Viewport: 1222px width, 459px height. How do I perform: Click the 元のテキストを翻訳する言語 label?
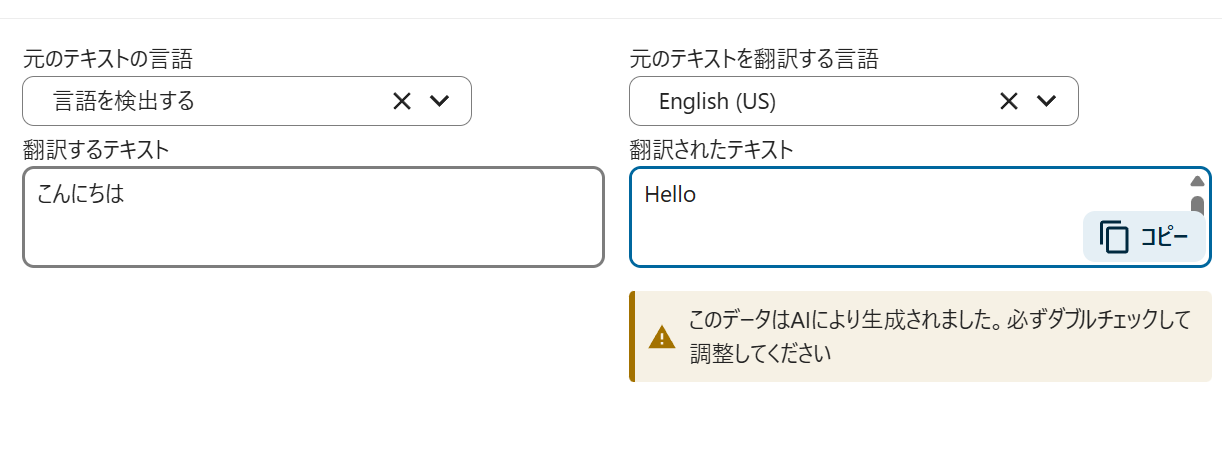tap(754, 59)
